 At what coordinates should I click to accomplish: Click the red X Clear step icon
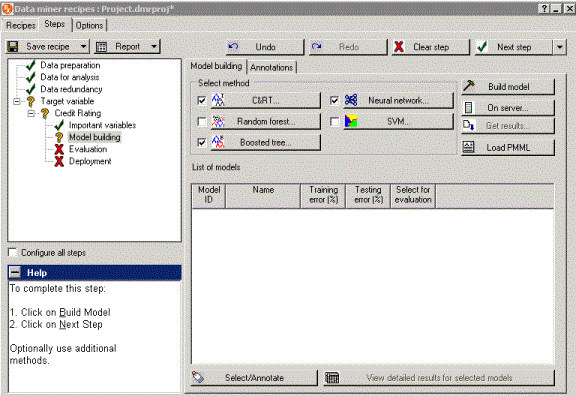(399, 47)
